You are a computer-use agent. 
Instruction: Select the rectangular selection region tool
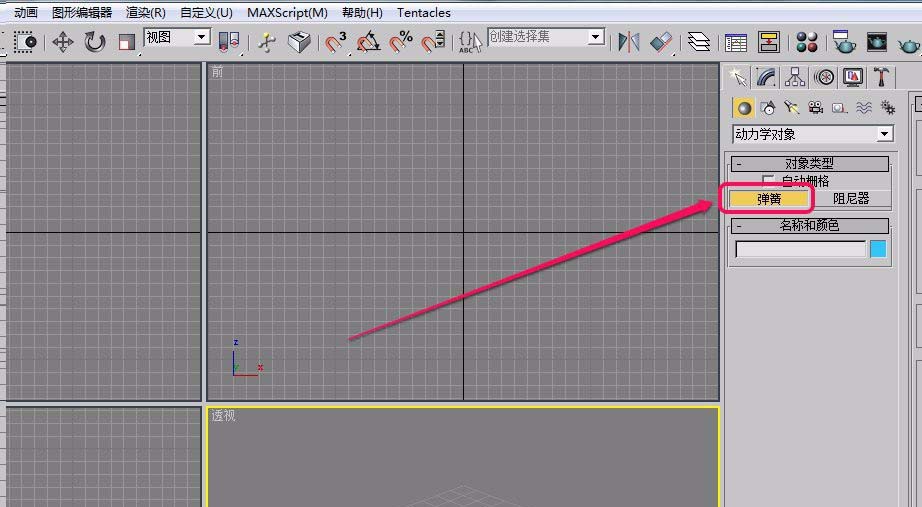(x=25, y=42)
